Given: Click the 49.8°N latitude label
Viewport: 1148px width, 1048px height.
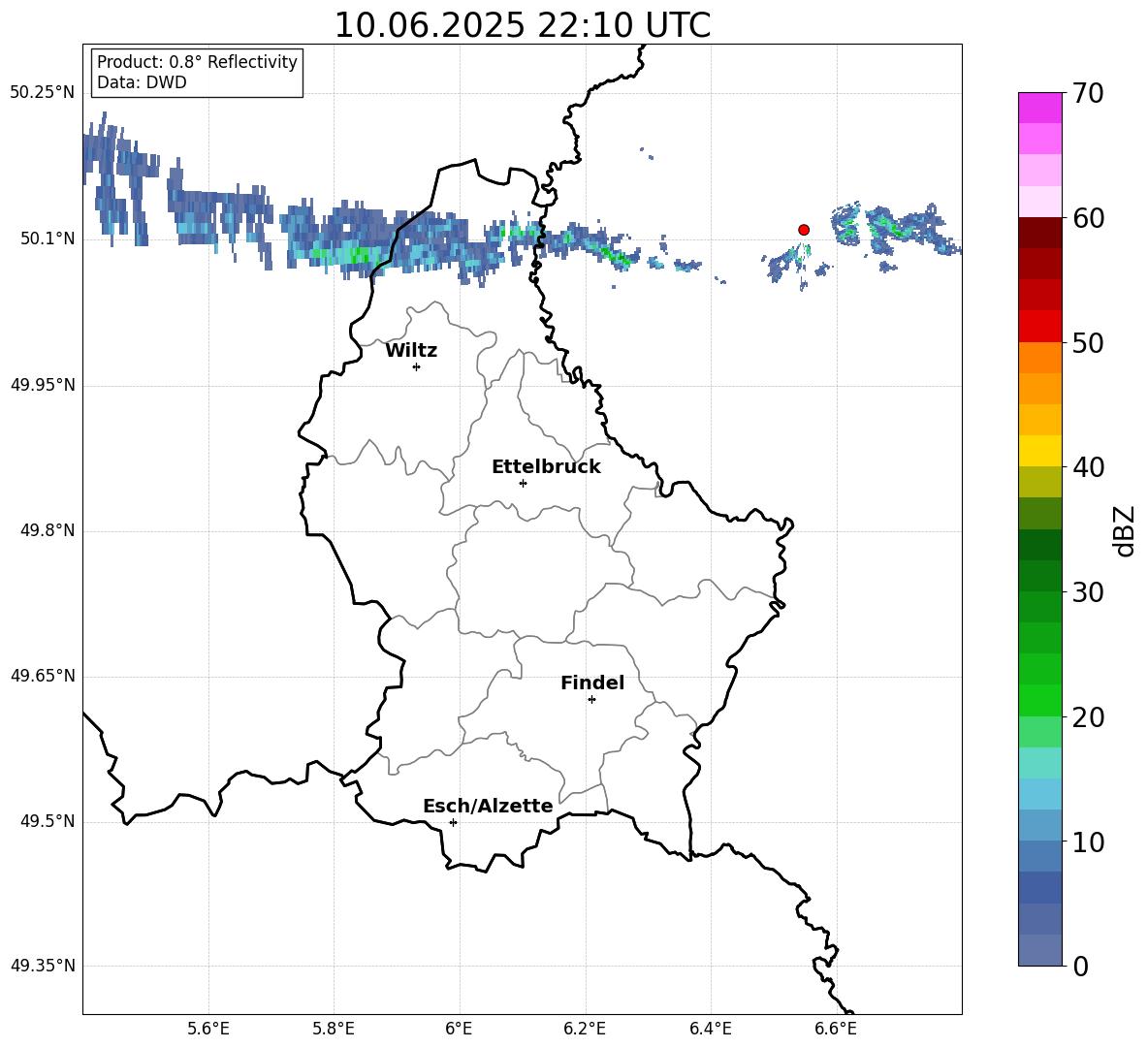Looking at the screenshot, I should click(x=48, y=530).
